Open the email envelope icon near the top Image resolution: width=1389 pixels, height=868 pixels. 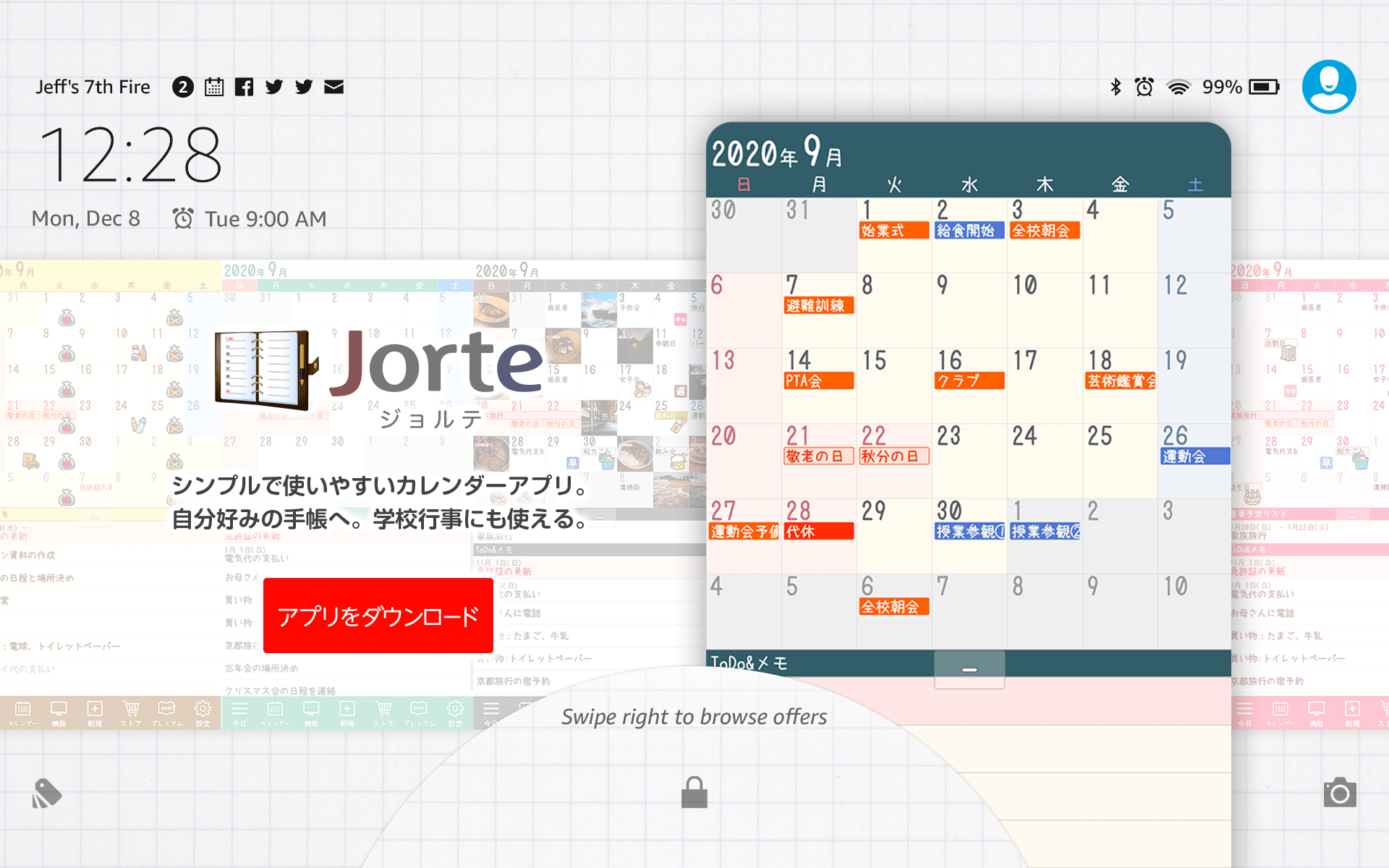(334, 86)
